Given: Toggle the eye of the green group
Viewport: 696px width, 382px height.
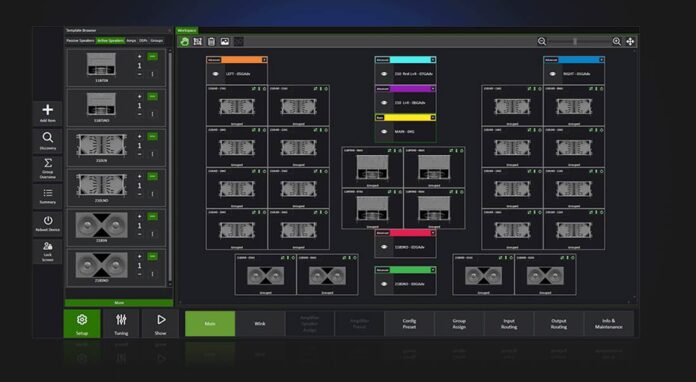Looking at the screenshot, I should [x=384, y=284].
